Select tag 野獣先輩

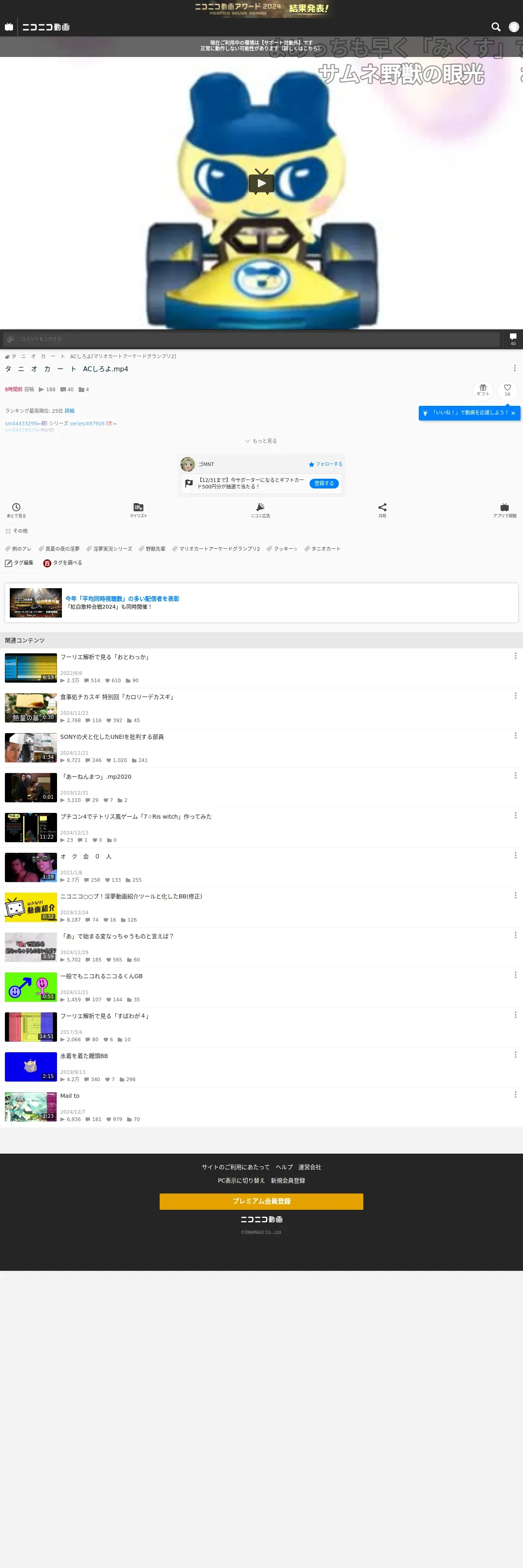click(x=152, y=548)
